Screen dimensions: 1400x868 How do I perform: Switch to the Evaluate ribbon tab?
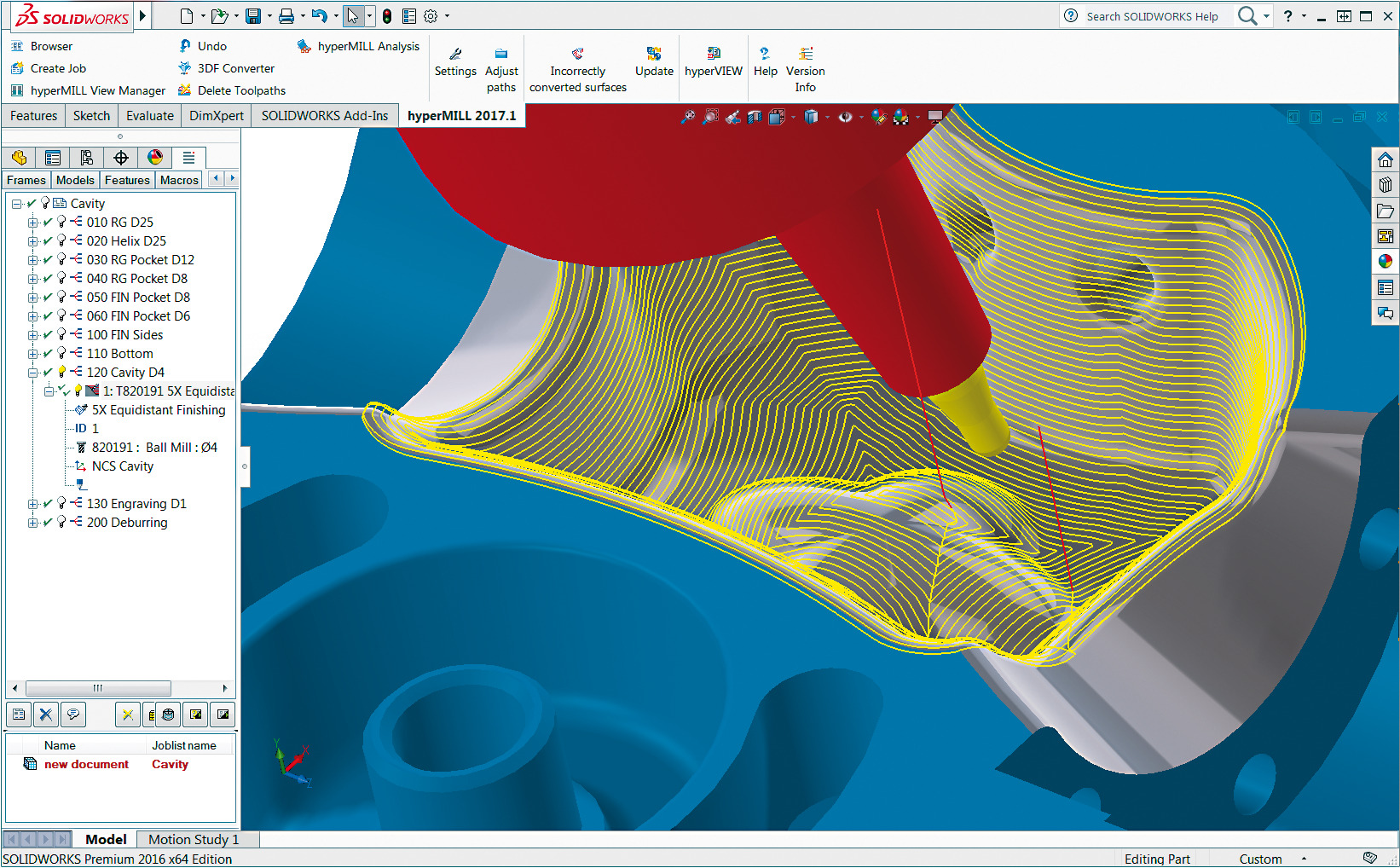tap(150, 116)
